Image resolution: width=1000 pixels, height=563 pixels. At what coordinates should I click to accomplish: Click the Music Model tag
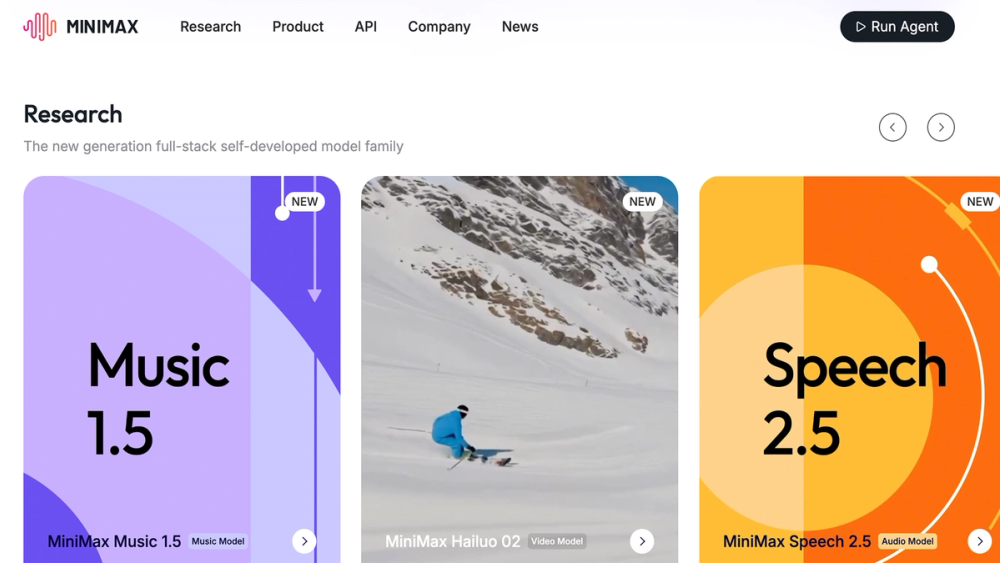coord(218,541)
